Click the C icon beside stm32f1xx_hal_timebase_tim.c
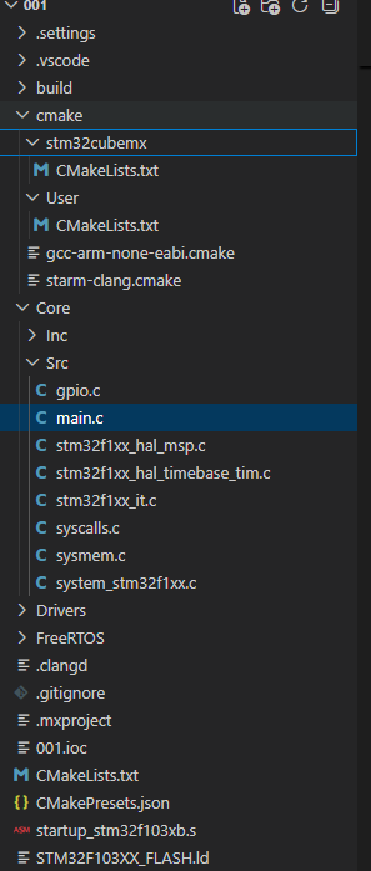This screenshot has width=371, height=871. [x=41, y=473]
